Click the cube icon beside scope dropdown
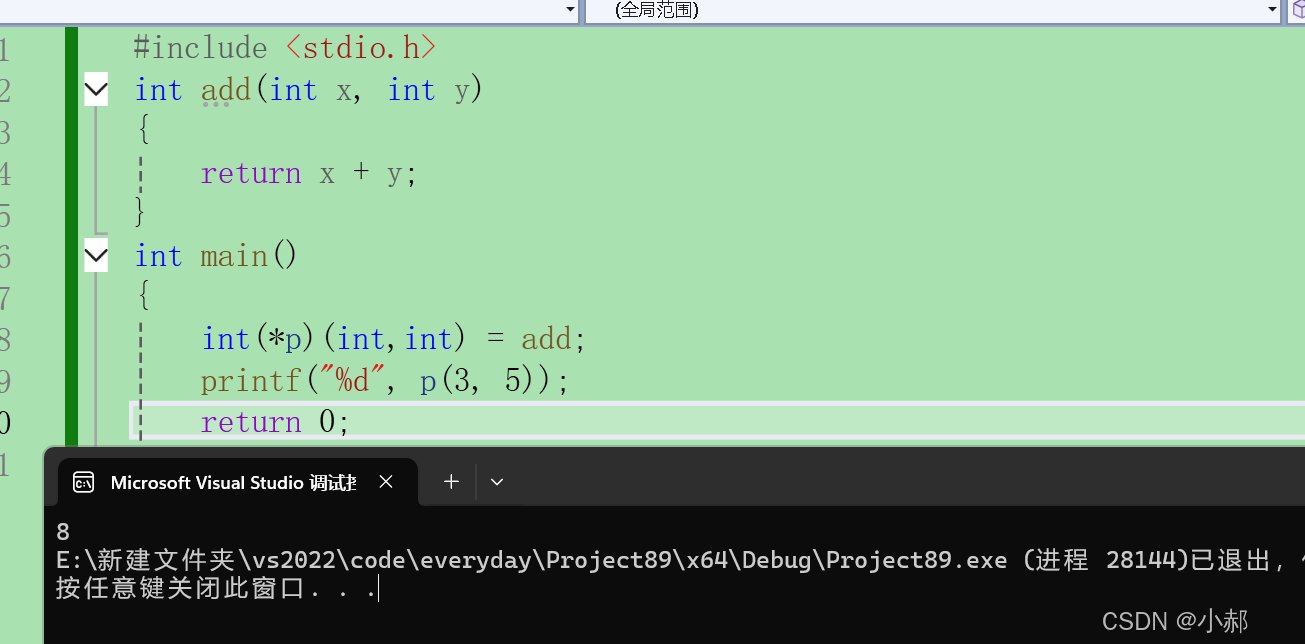The image size is (1305, 644). [x=1297, y=10]
